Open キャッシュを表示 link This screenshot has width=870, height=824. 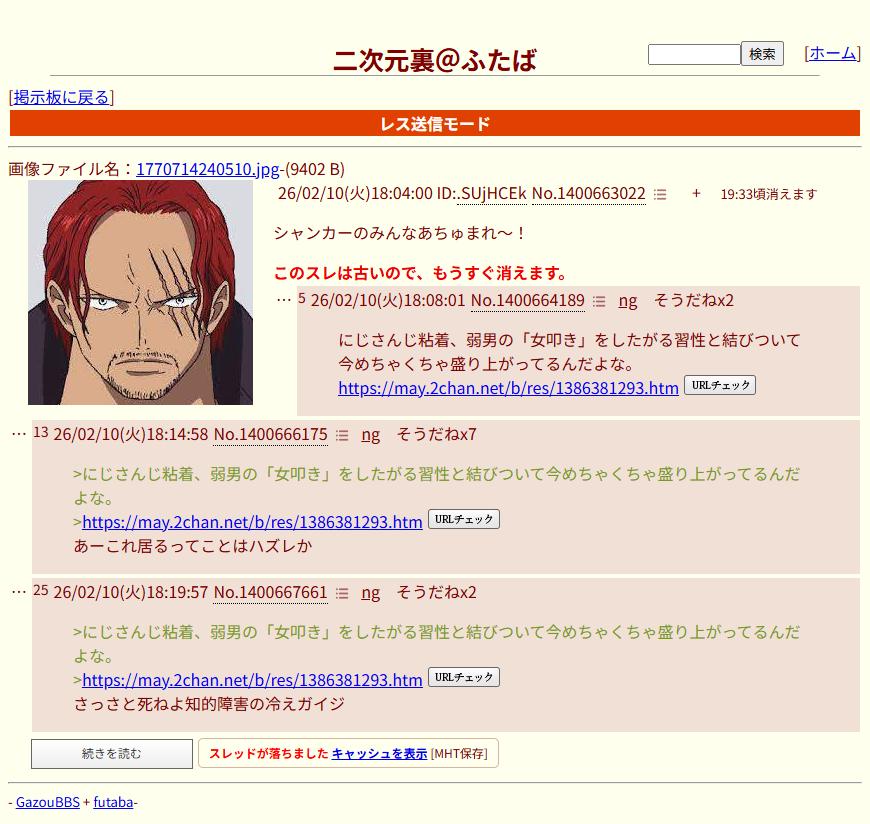[380, 754]
